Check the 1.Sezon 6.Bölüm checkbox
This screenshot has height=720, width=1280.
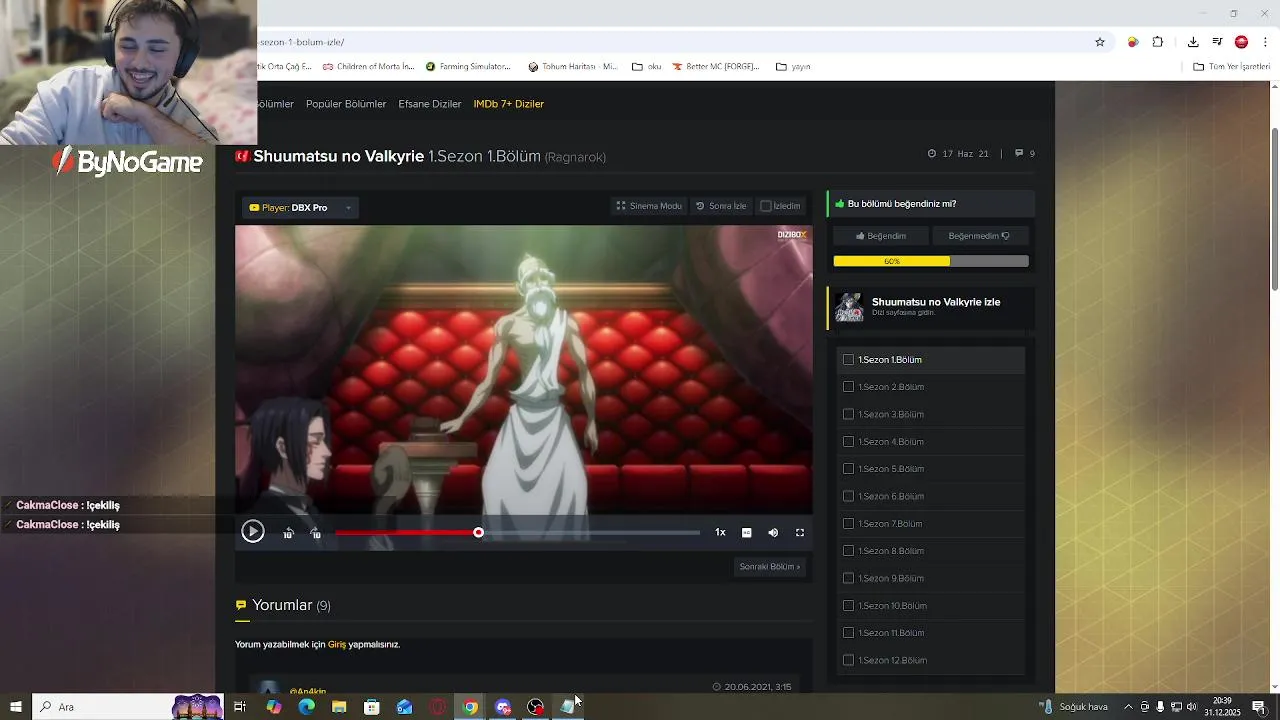click(848, 496)
